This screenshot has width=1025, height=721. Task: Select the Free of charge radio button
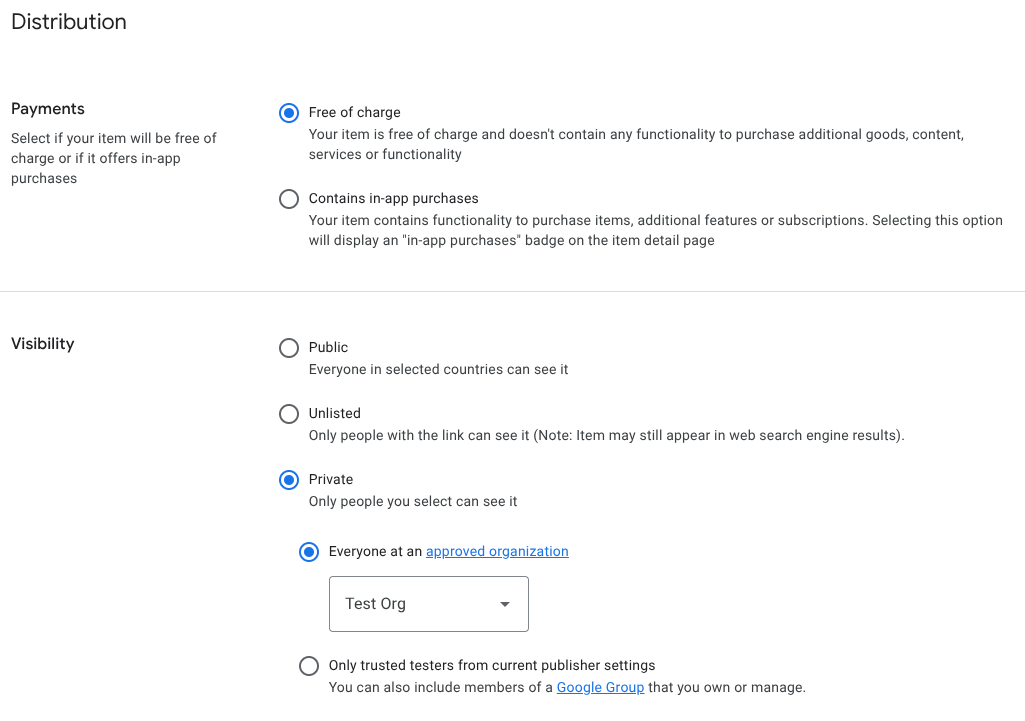(x=288, y=113)
